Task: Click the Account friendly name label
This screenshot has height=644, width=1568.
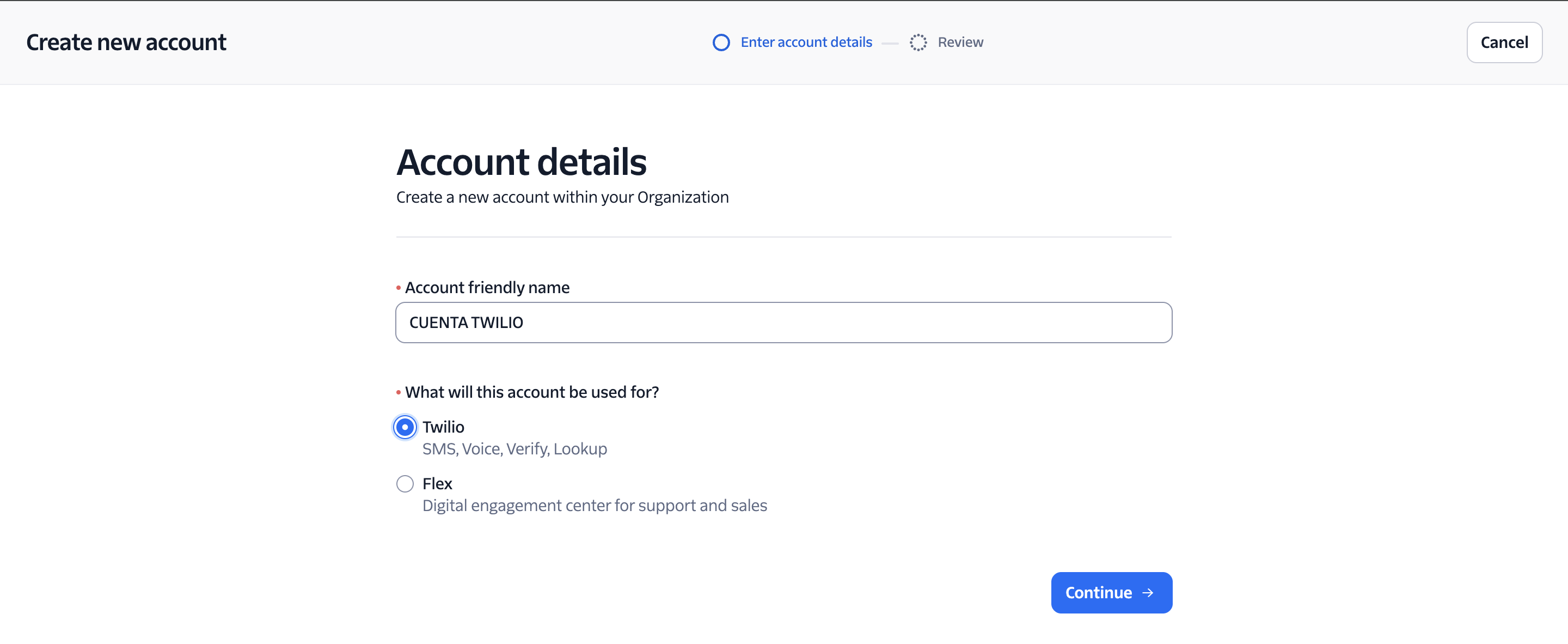Action: [x=487, y=288]
